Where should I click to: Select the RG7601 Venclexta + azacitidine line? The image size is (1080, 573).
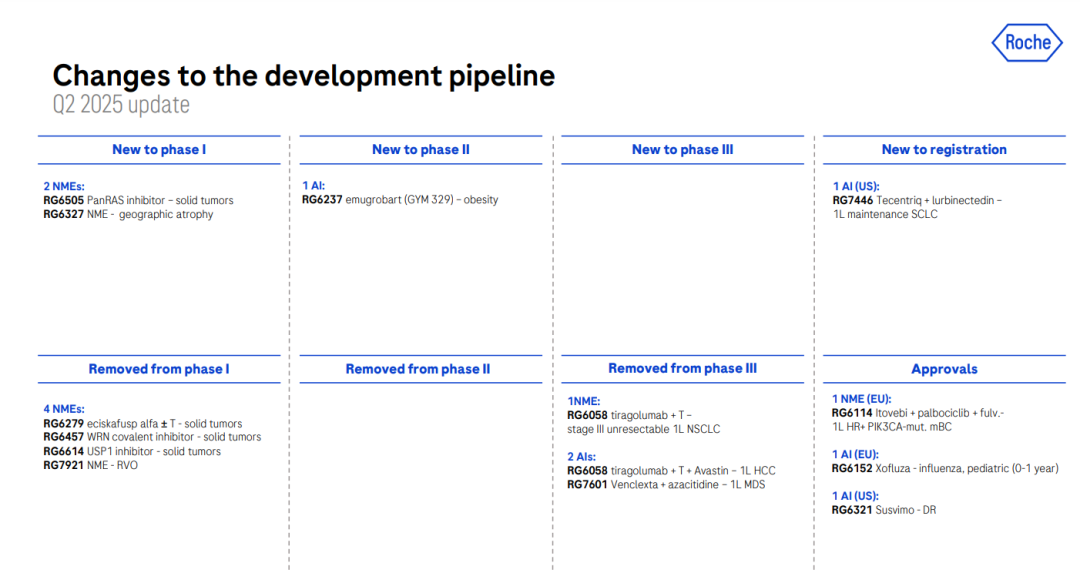click(x=666, y=484)
